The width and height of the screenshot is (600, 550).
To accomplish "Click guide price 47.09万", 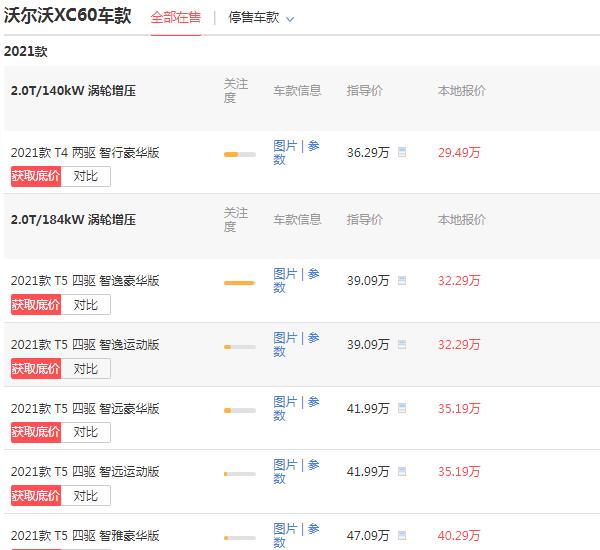I will tap(368, 535).
